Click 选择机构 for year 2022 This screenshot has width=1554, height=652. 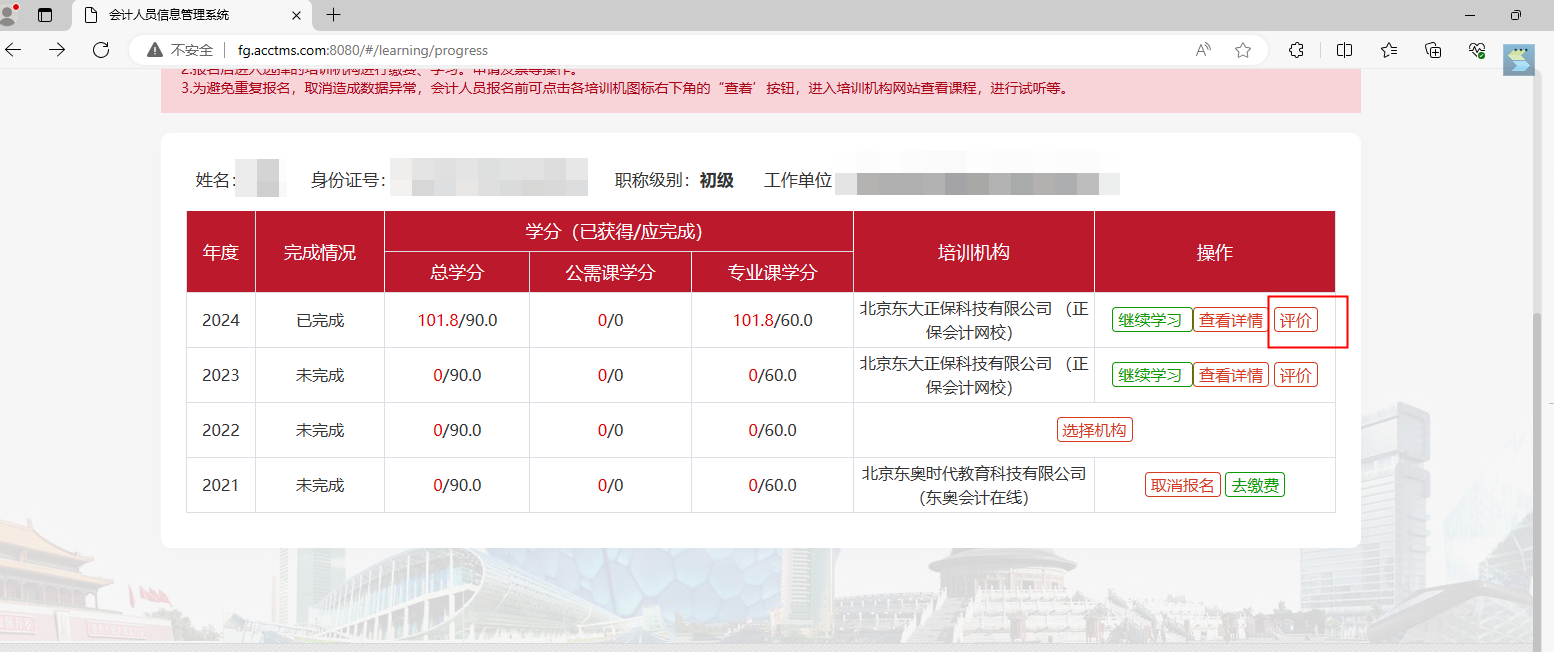[x=1094, y=430]
